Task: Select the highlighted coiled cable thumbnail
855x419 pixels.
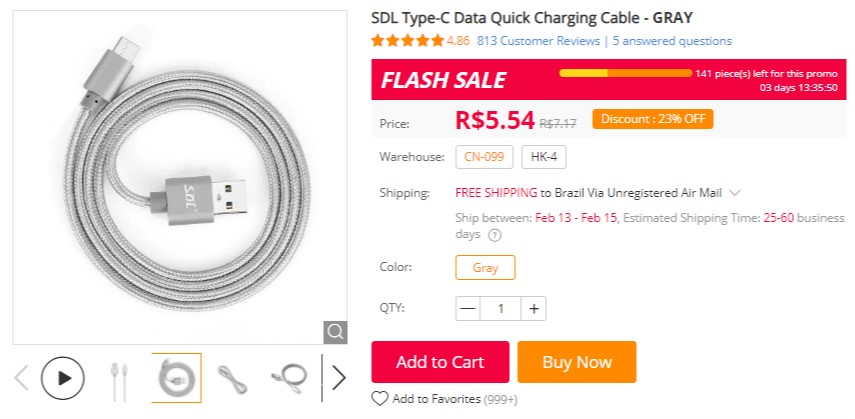Action: click(x=176, y=378)
